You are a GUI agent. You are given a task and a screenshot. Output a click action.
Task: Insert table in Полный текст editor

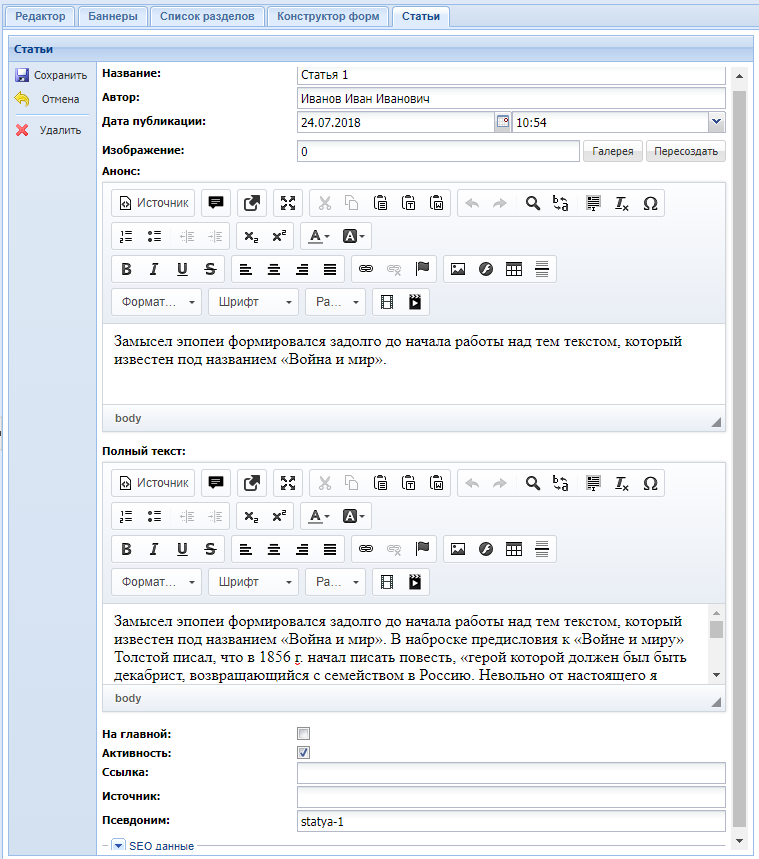(513, 549)
